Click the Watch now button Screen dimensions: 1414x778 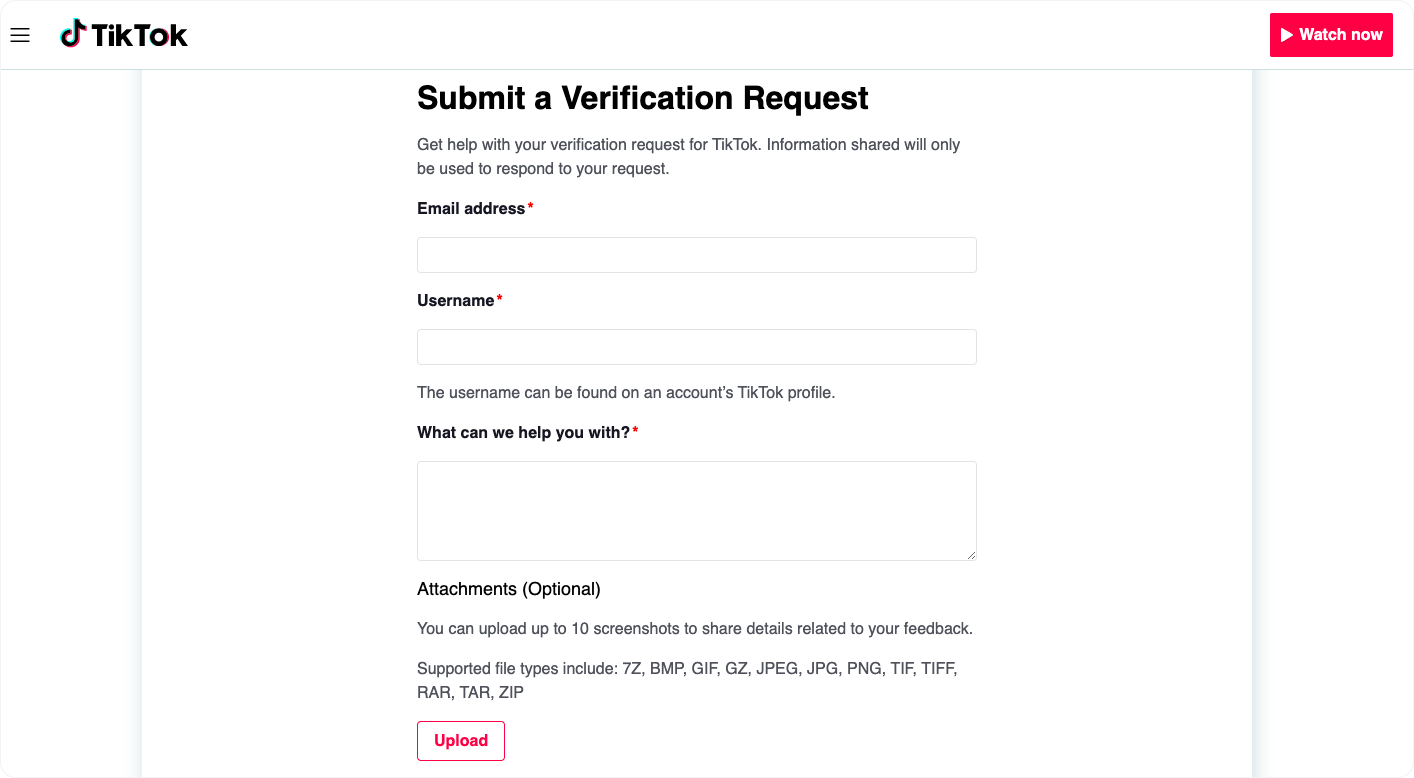(1331, 34)
